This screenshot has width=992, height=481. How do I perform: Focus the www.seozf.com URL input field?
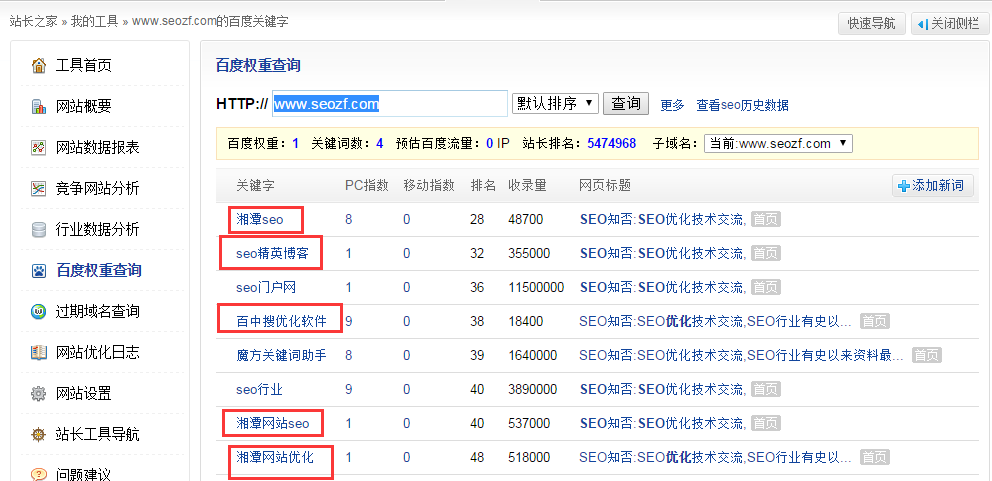click(390, 104)
